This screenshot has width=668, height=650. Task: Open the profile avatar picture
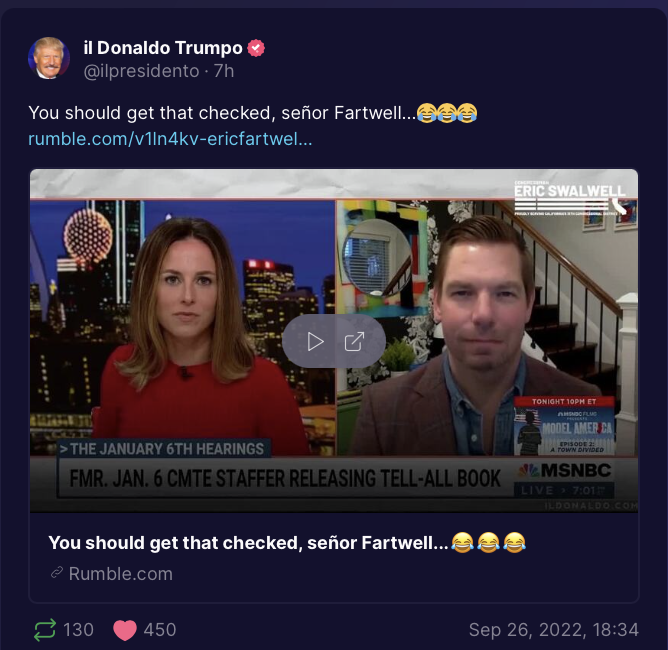tap(49, 58)
